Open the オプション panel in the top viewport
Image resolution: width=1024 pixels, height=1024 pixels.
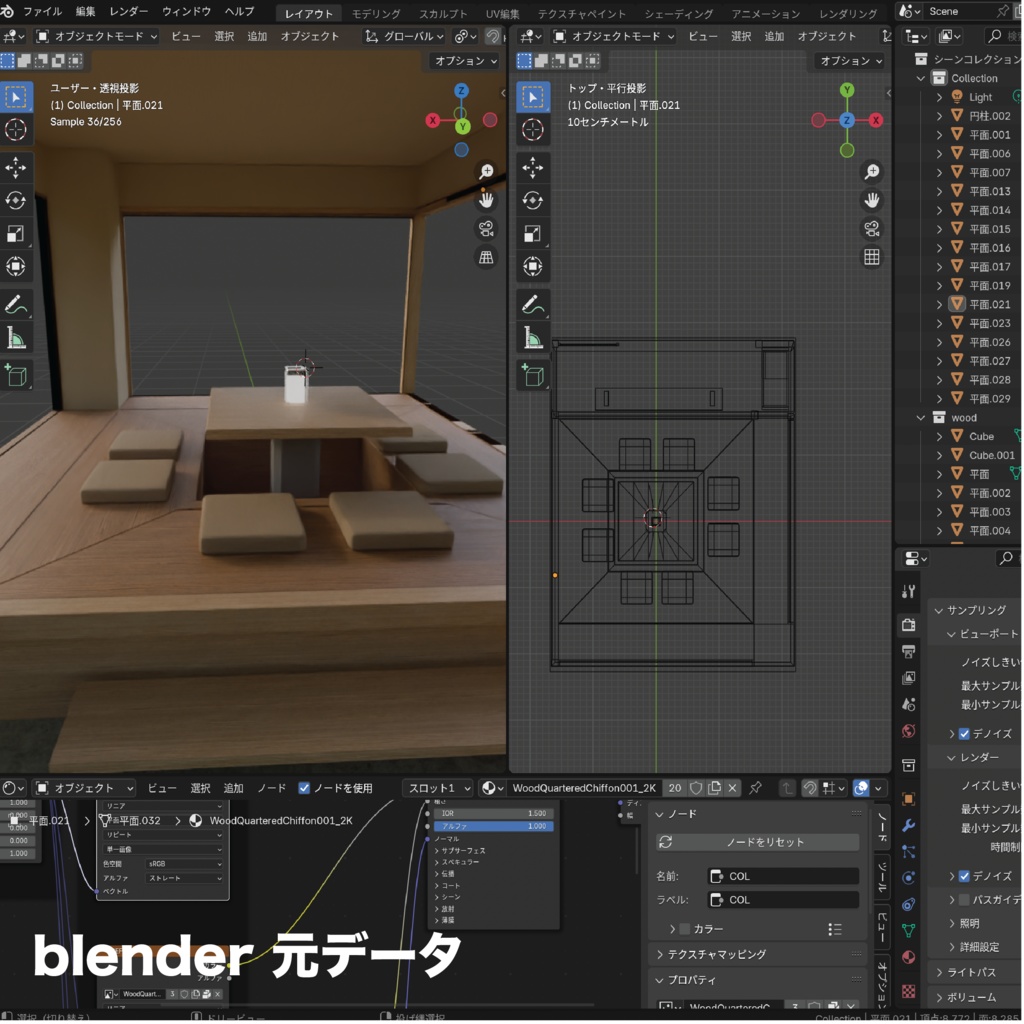(x=847, y=60)
